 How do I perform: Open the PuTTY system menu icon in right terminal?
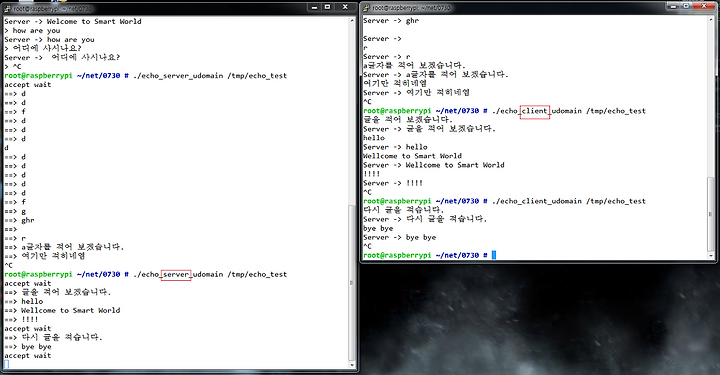click(366, 8)
